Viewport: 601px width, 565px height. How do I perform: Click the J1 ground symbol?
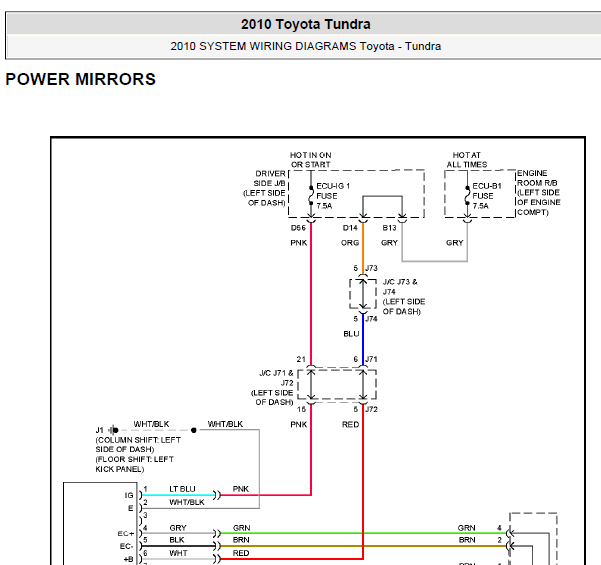[113, 430]
